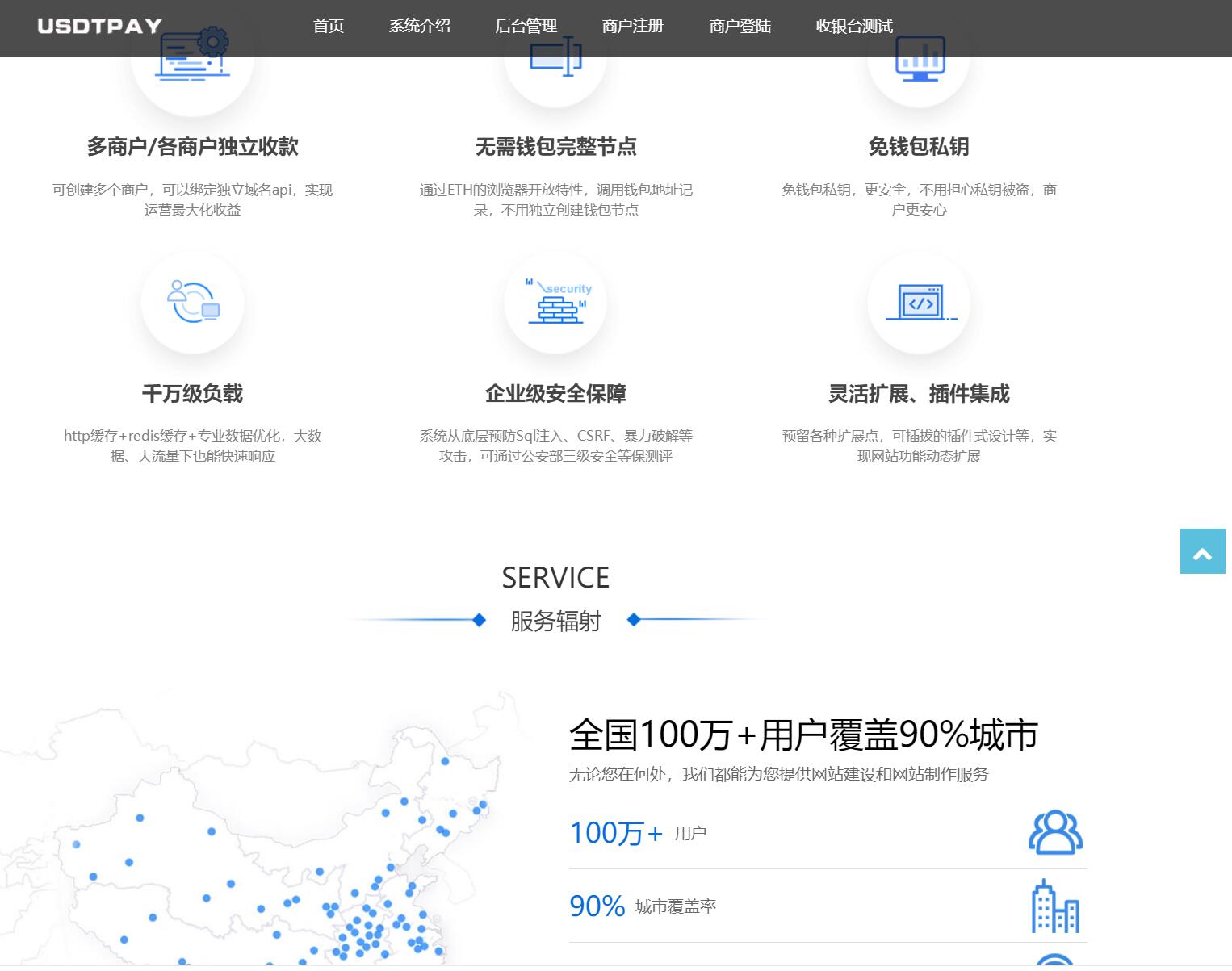Open the 首页 menu item

tap(329, 26)
